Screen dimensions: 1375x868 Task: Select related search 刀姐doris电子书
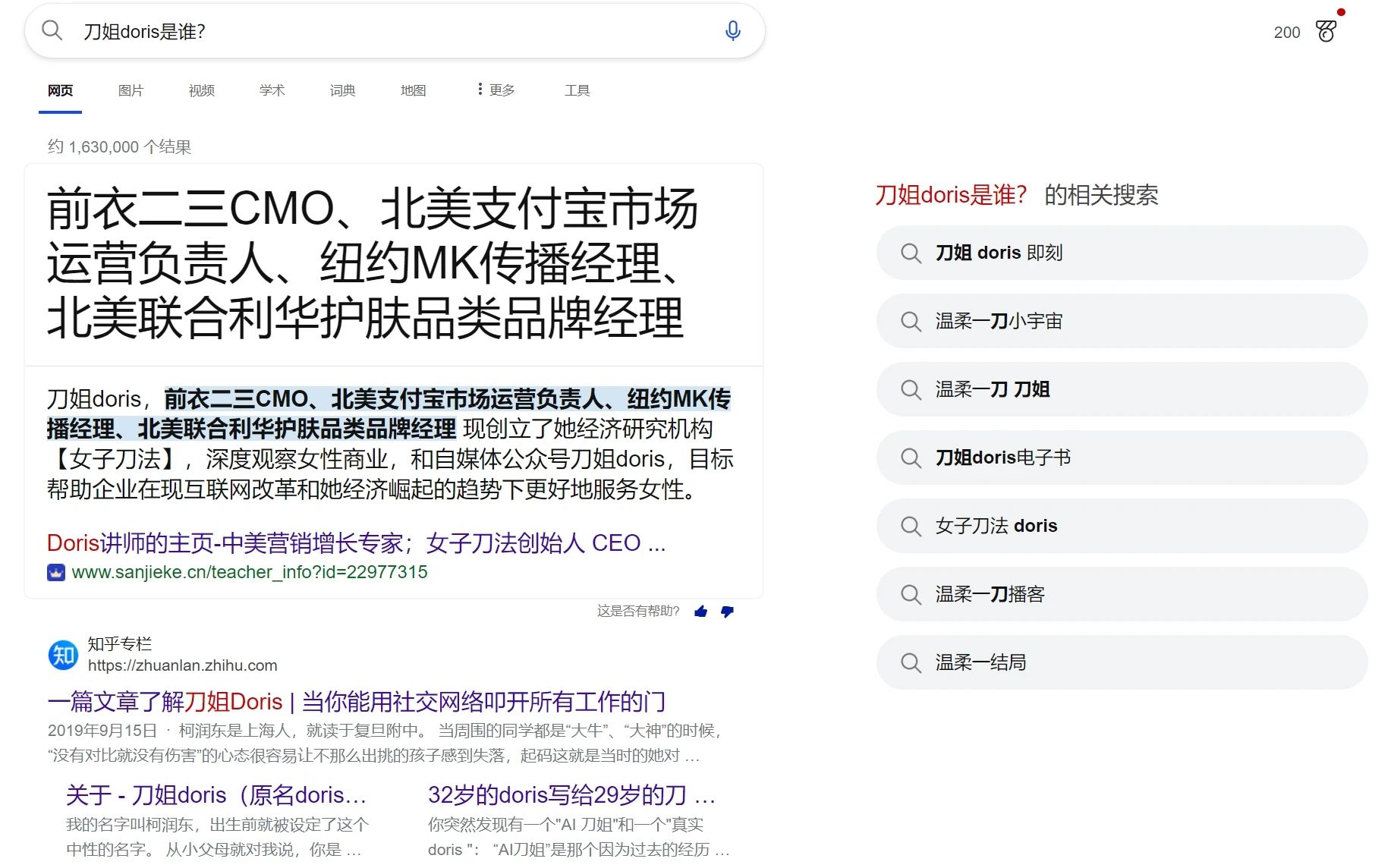click(1002, 458)
